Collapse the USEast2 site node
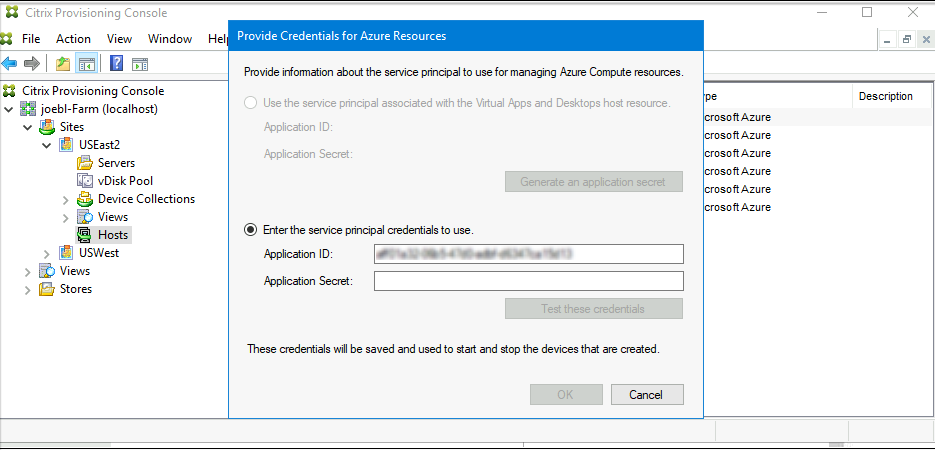Viewport: 935px width, 450px height. (x=47, y=145)
